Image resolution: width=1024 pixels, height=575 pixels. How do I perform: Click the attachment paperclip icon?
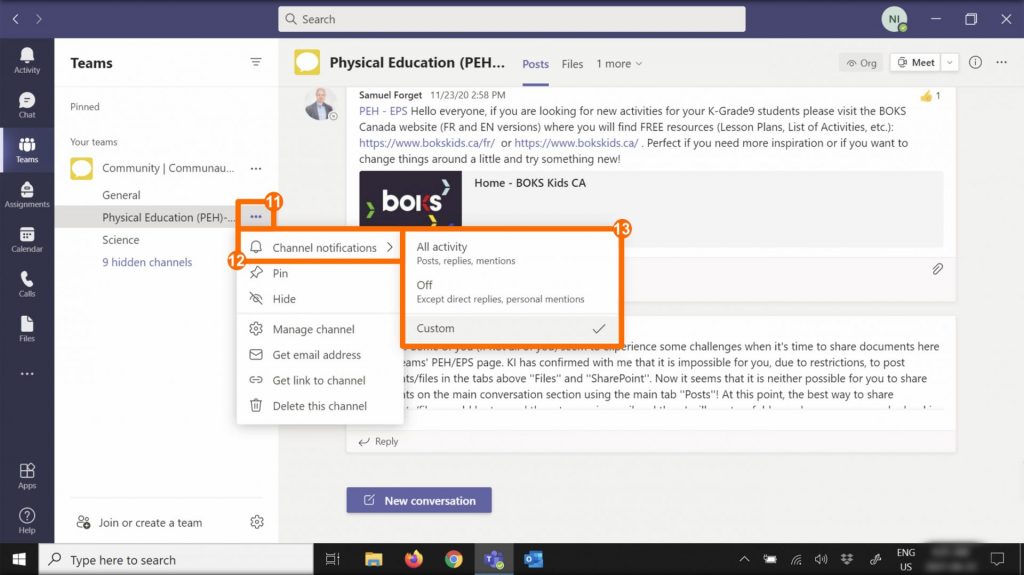[x=937, y=269]
